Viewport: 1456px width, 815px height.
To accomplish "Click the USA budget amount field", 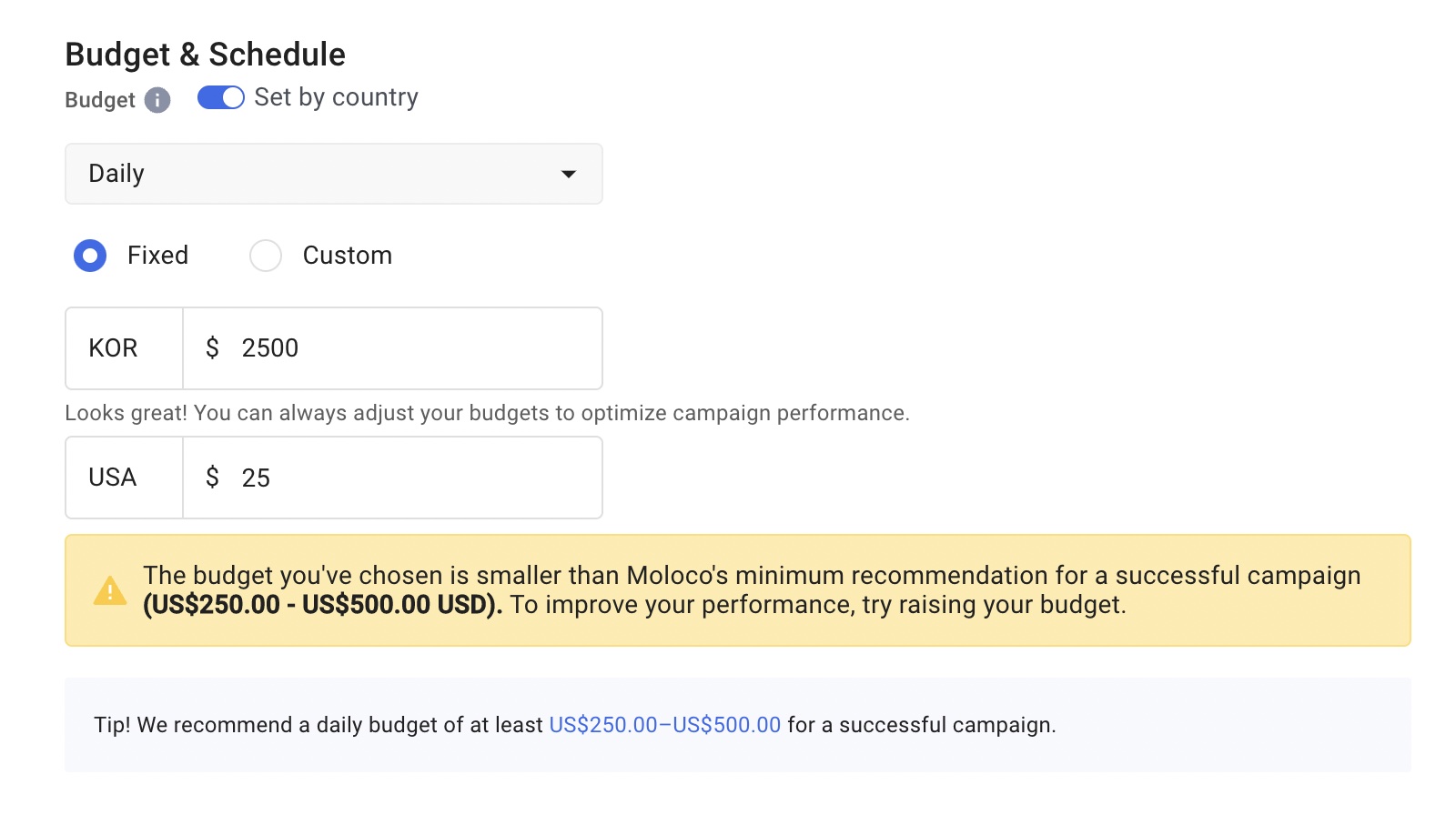I will point(393,478).
